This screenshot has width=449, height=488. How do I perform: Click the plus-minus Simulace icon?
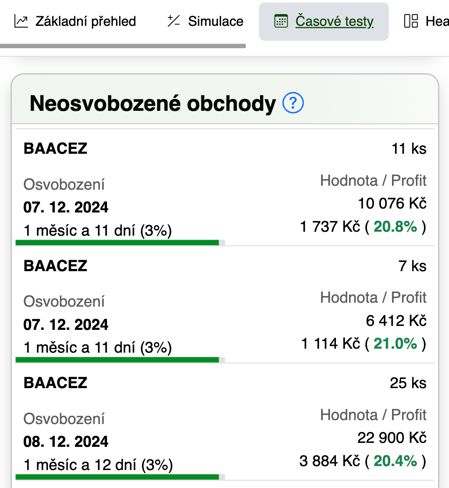tap(173, 21)
